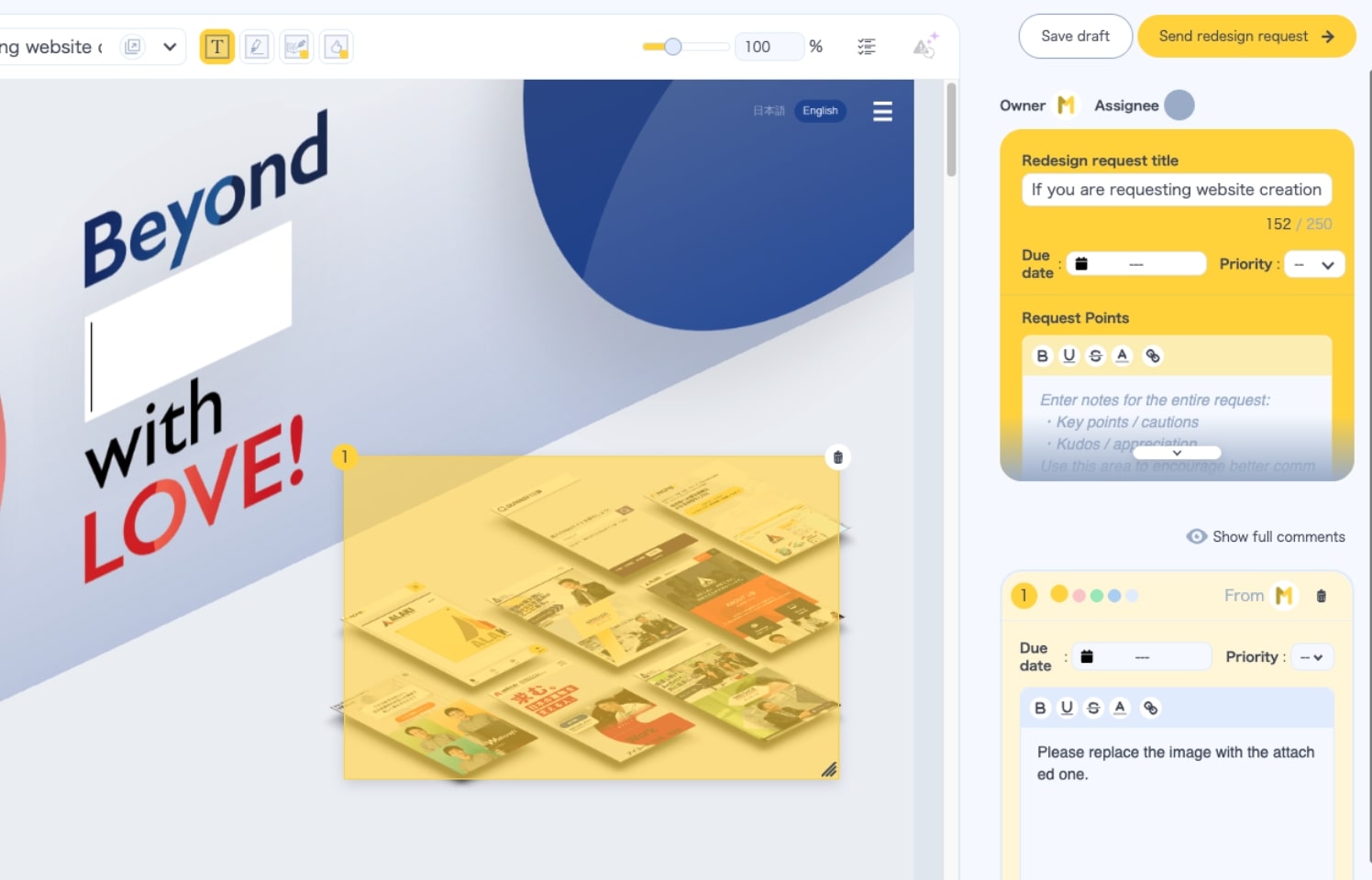The width and height of the screenshot is (1372, 880).
Task: Choose the green color dot for comment 1
Action: pyautogui.click(x=1097, y=596)
